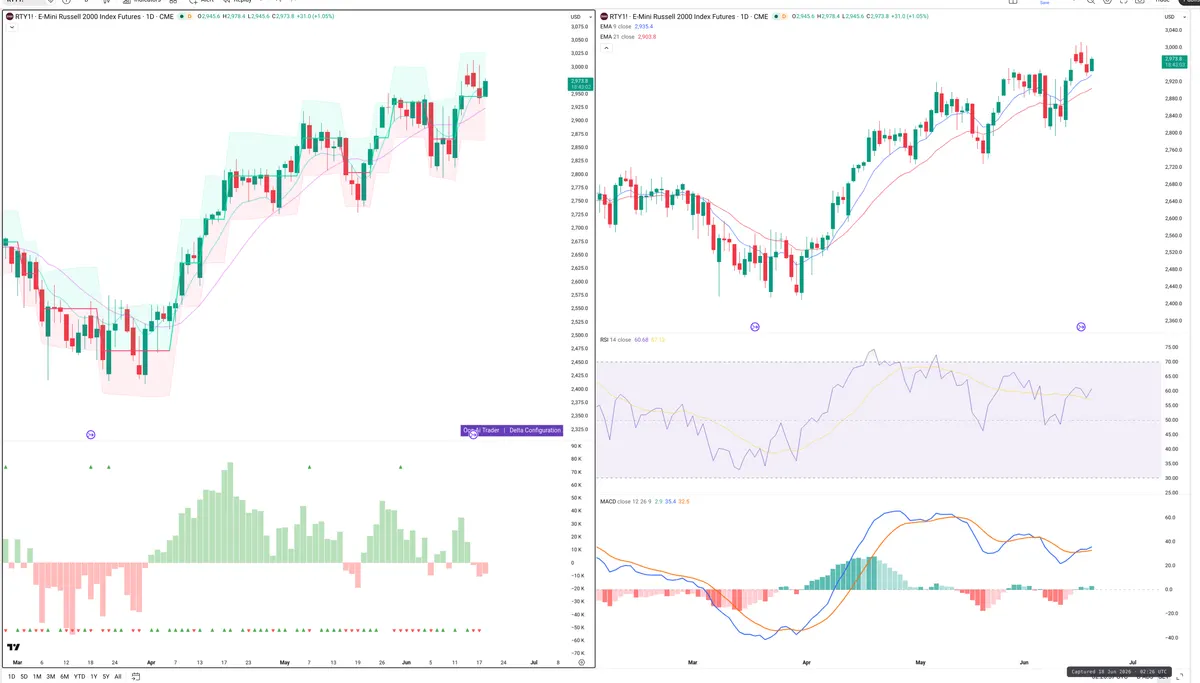Collapse the right chart indicator legend chevron
1200x683 pixels.
pos(606,48)
